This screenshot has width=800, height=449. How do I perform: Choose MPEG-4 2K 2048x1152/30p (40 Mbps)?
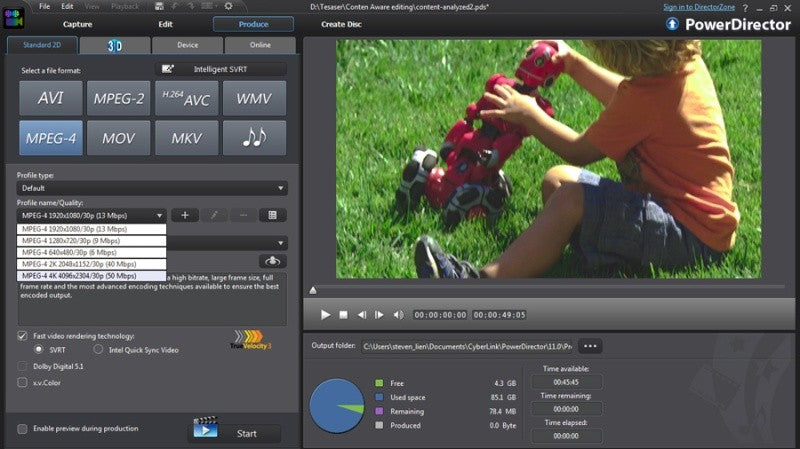[91, 264]
